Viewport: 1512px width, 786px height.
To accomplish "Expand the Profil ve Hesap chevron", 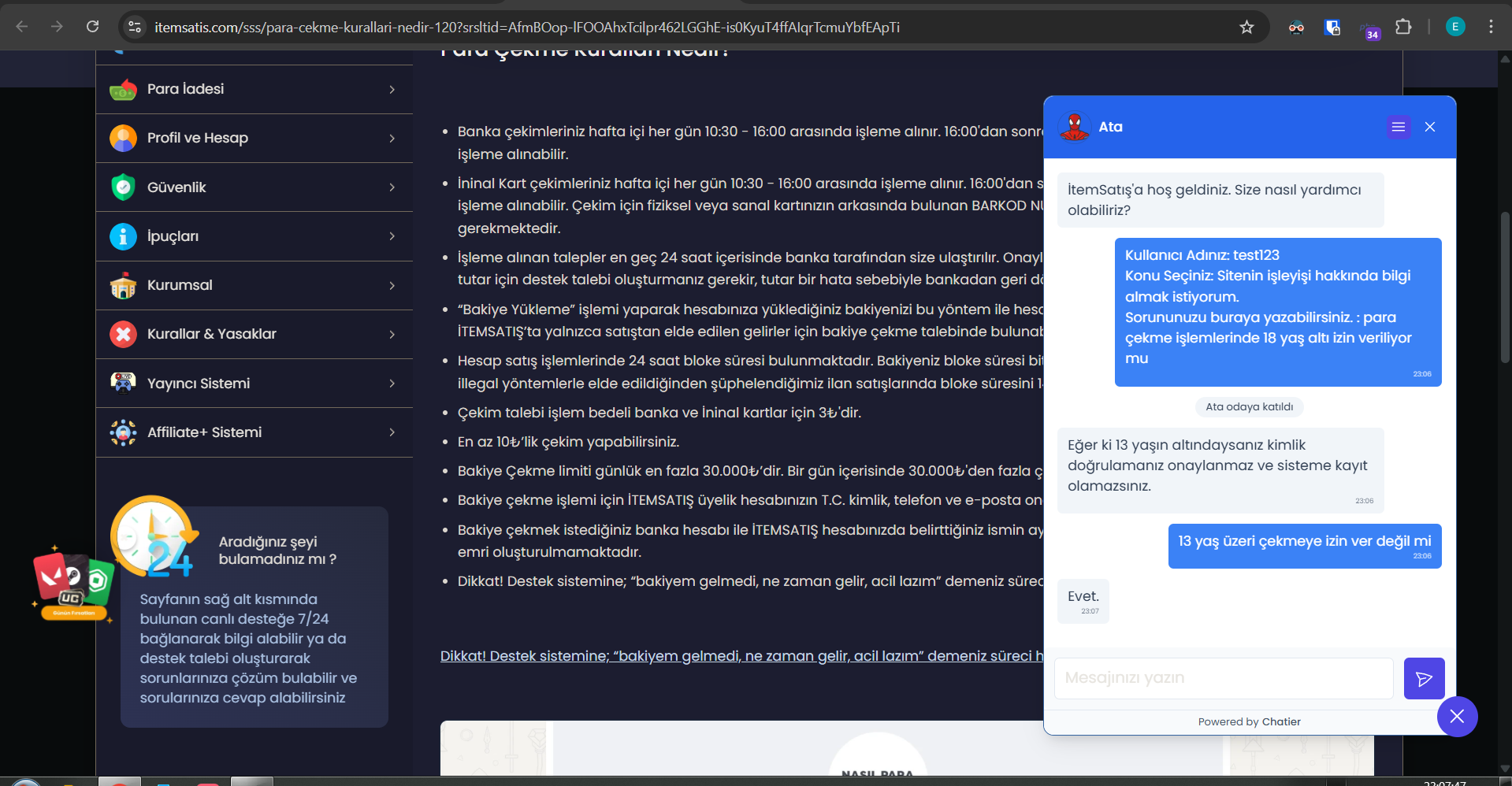I will 392,139.
